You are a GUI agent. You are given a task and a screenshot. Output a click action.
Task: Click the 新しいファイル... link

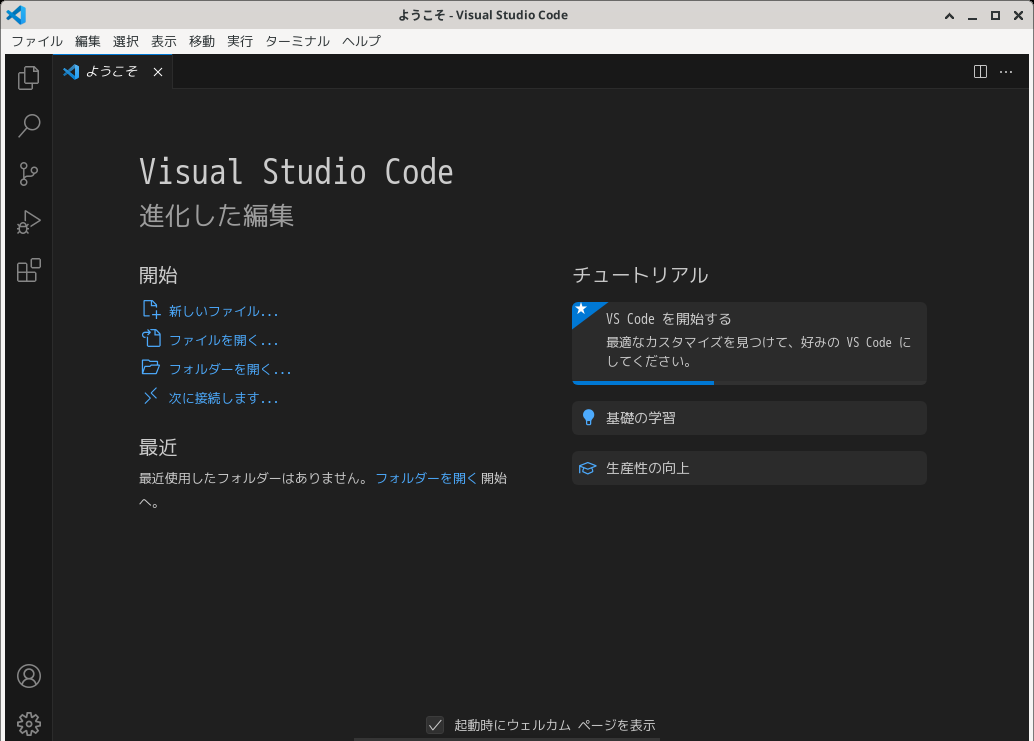224,311
